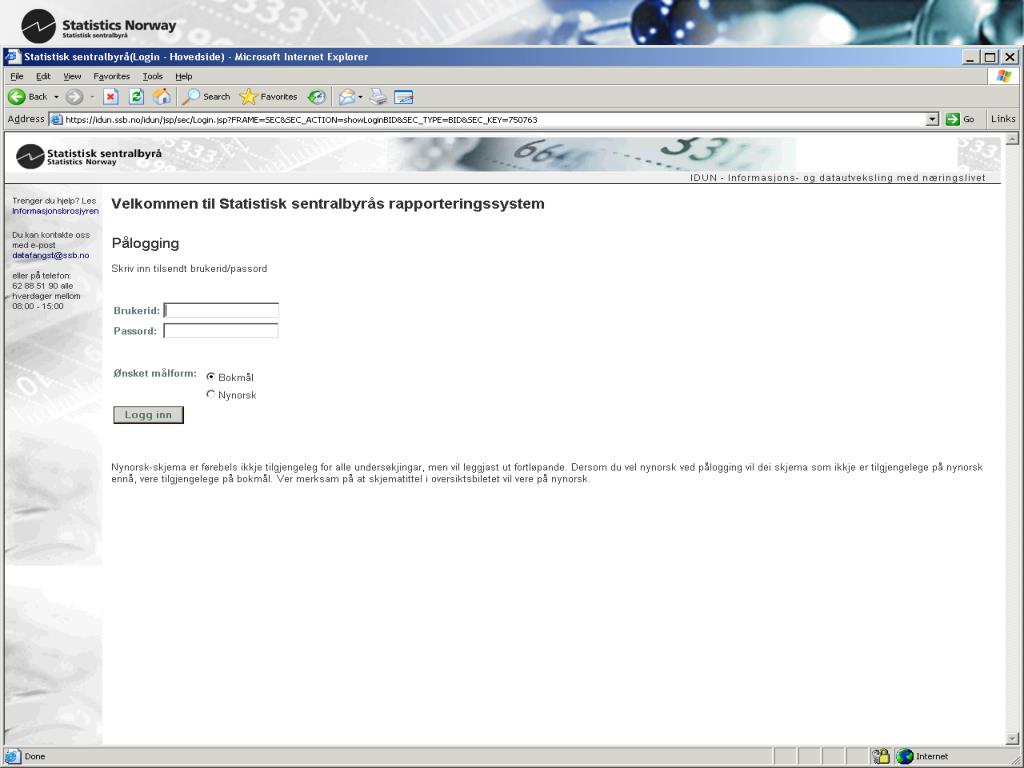This screenshot has height=768, width=1024.
Task: Click the Logg inn button
Action: pyautogui.click(x=148, y=415)
